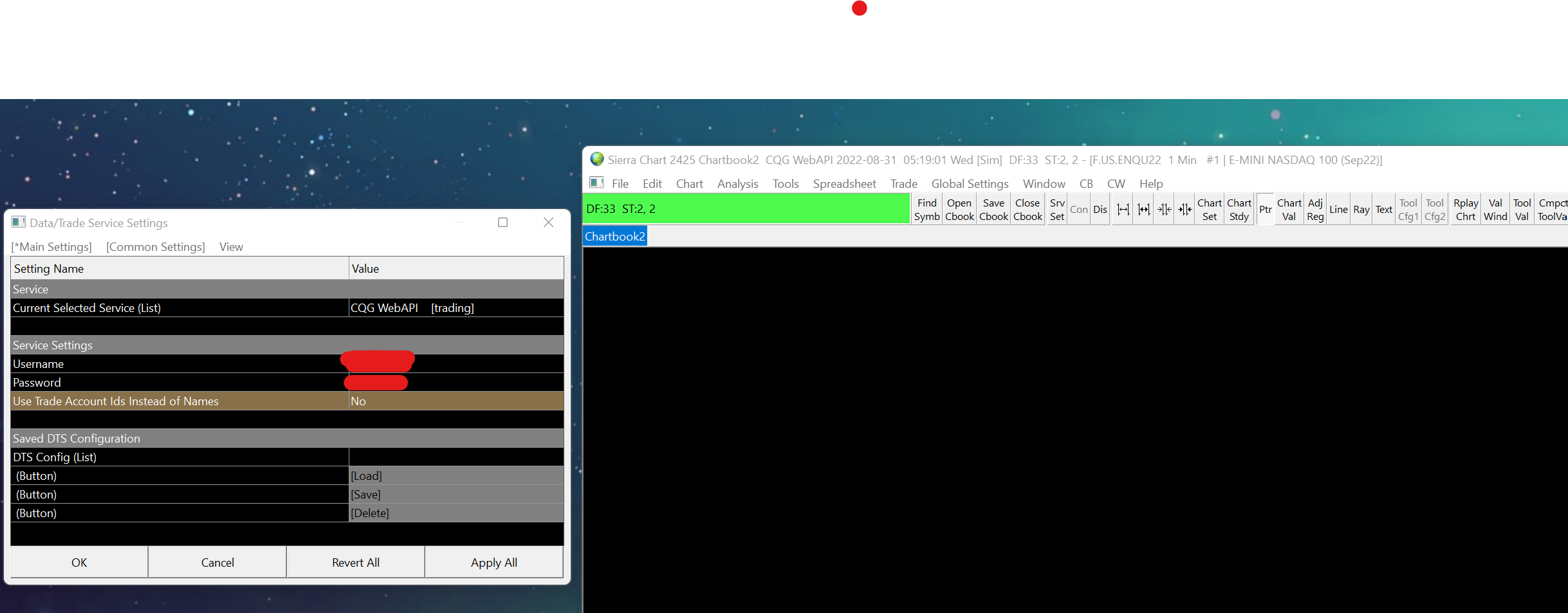This screenshot has width=1568, height=613.
Task: Click Find Symb toolbar button
Action: point(927,210)
